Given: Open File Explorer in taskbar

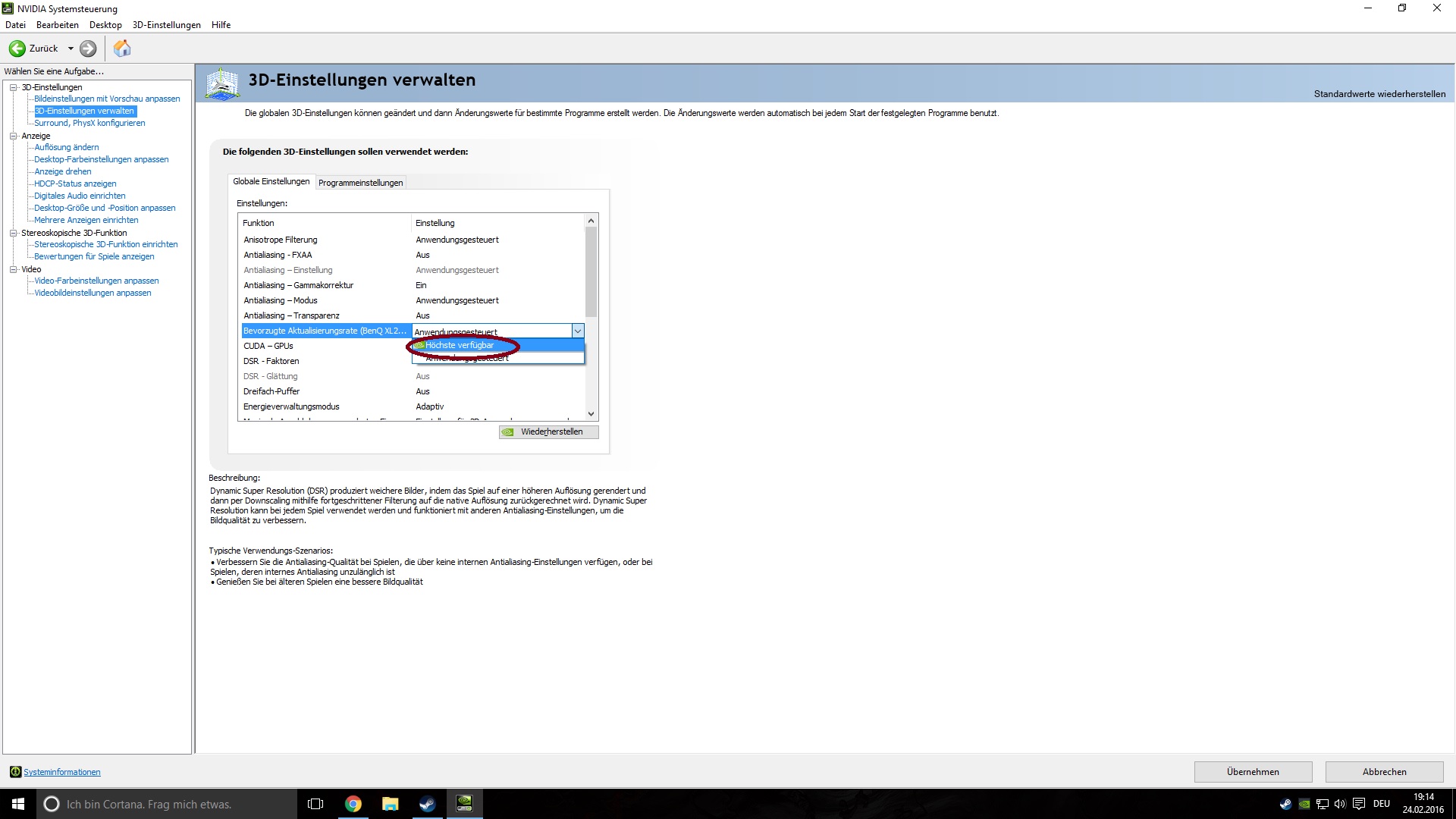Looking at the screenshot, I should [x=390, y=804].
